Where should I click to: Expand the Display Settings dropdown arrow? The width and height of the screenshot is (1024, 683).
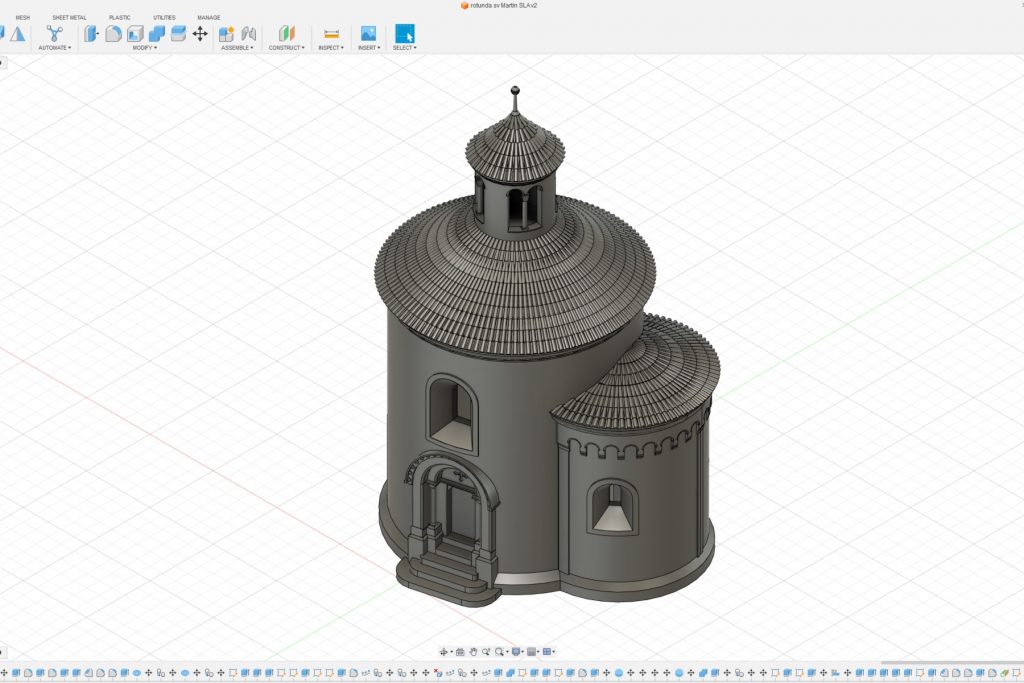click(522, 652)
